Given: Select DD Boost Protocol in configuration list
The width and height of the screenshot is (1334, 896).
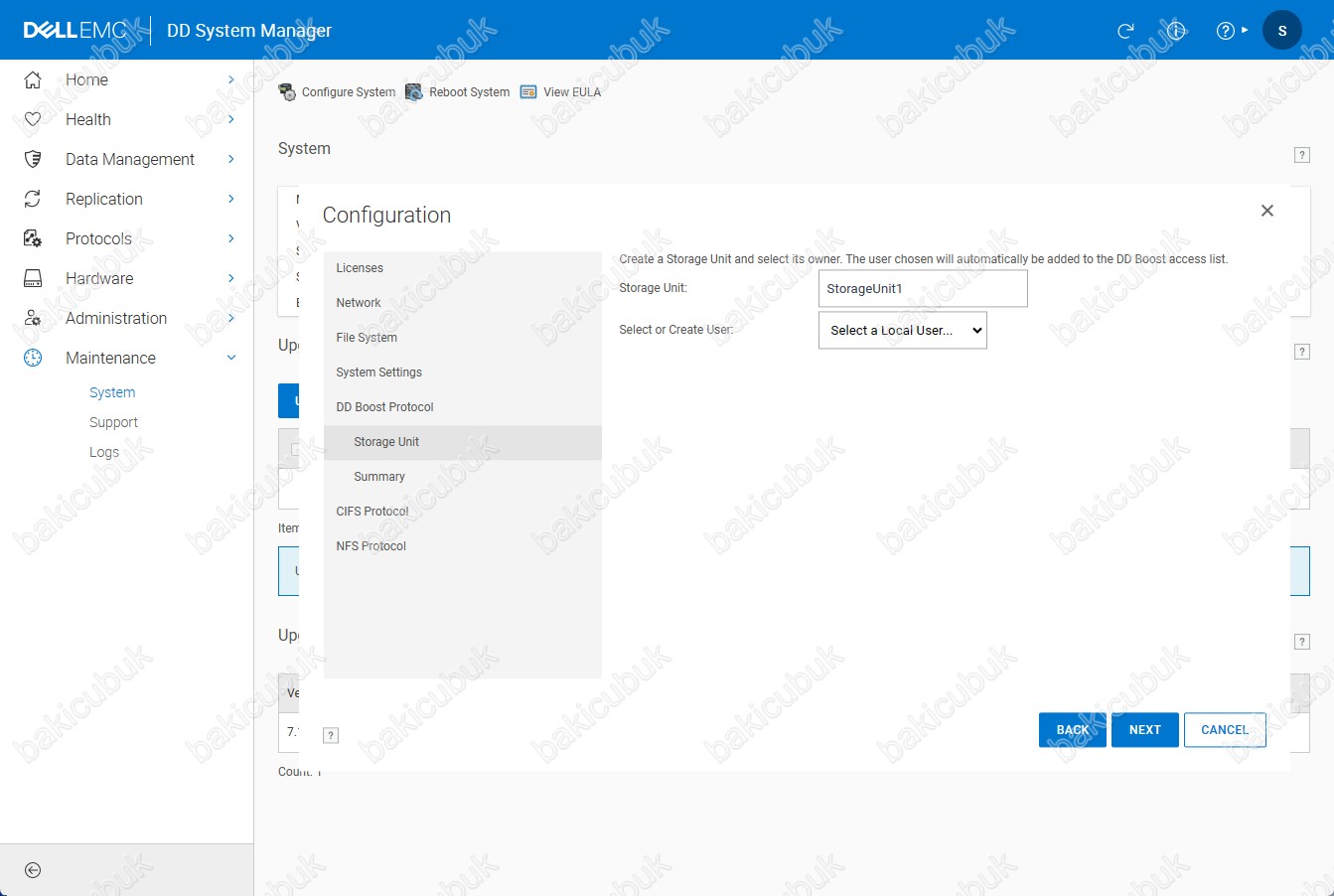Looking at the screenshot, I should (x=463, y=407).
